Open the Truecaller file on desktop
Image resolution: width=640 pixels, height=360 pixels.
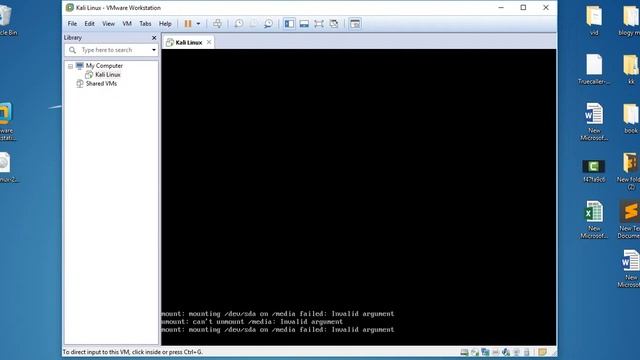594,69
